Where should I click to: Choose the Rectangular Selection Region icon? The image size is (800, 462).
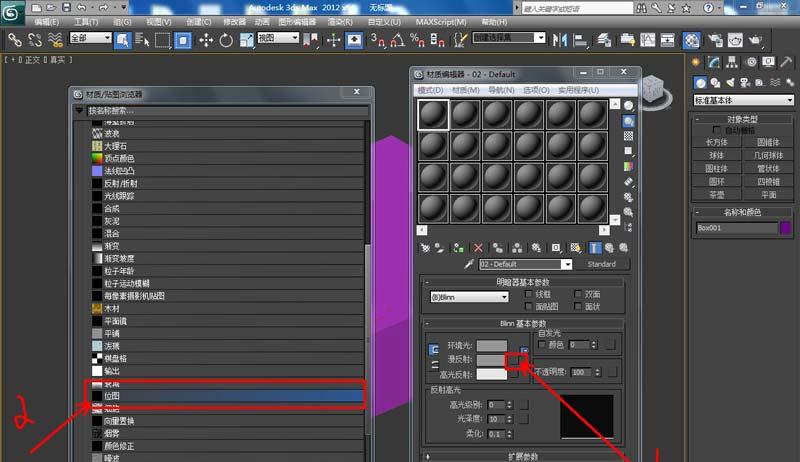click(x=162, y=40)
